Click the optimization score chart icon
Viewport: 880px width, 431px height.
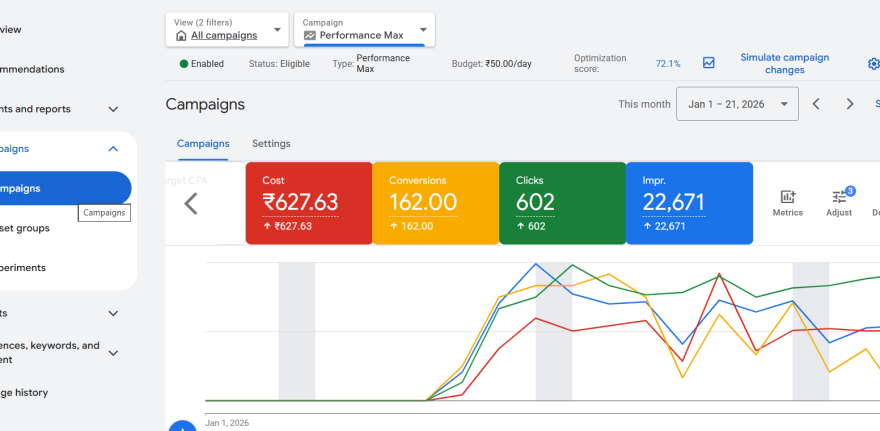coord(709,63)
